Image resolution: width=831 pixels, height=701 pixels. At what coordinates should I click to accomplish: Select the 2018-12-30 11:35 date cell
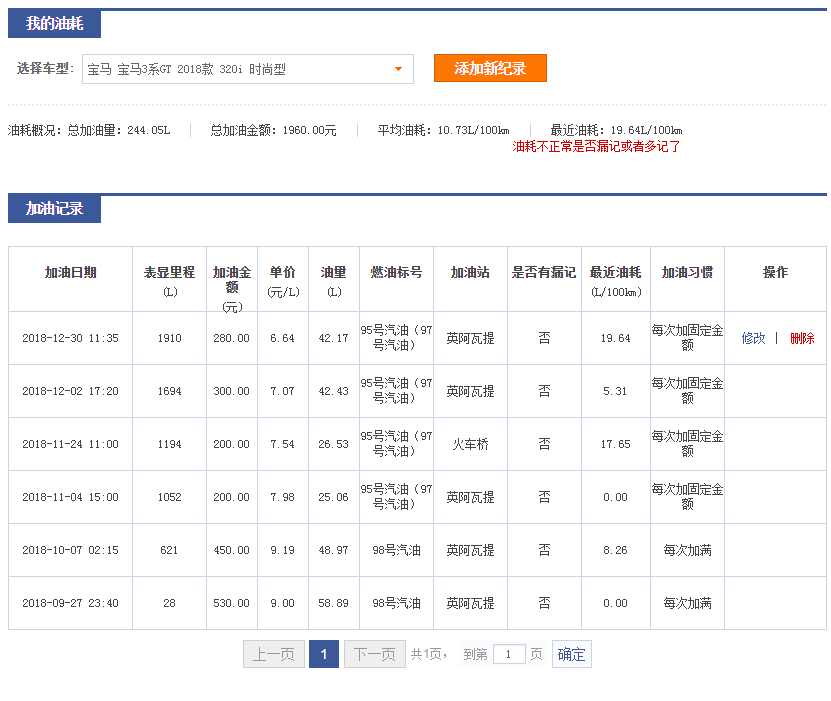tap(70, 338)
